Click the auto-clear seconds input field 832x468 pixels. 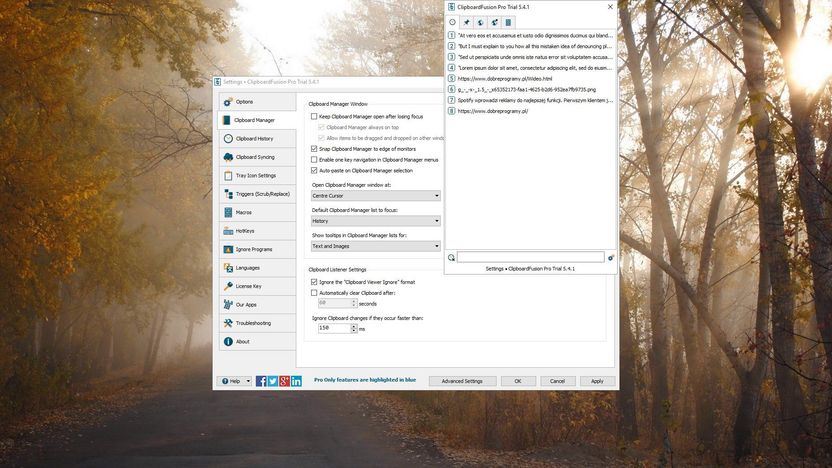(x=334, y=303)
